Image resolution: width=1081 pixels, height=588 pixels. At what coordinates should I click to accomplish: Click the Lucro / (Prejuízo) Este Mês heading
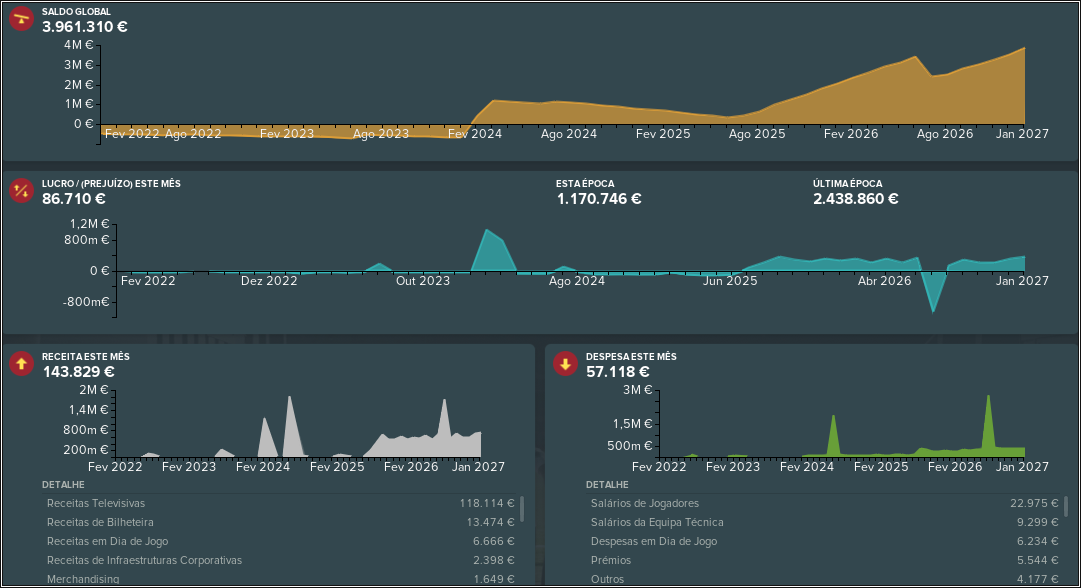point(111,183)
